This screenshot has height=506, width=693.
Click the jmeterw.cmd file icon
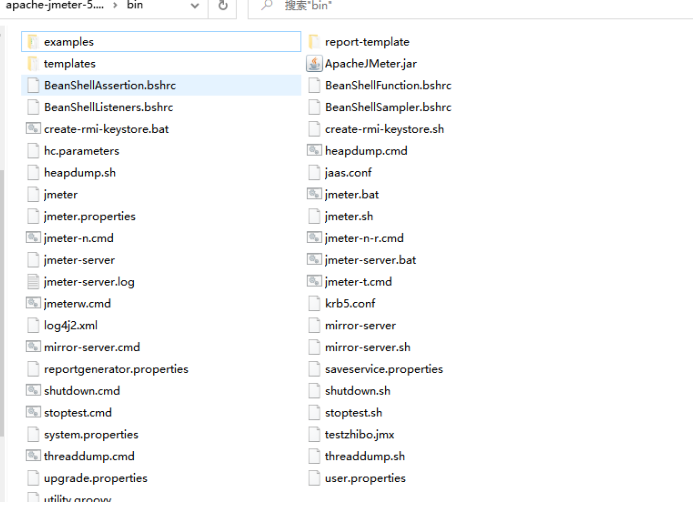pos(33,303)
